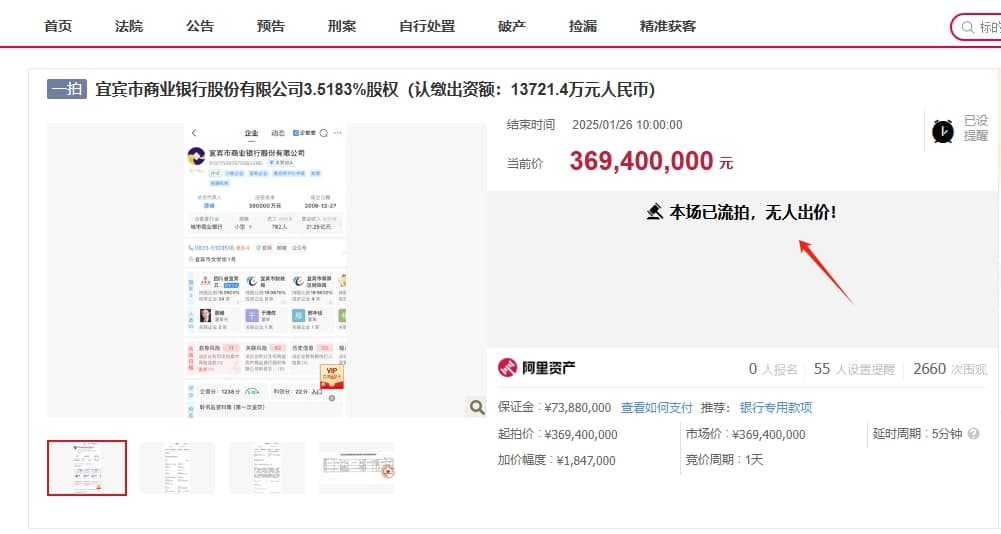Toggle the 已设提醒 reminder setting
This screenshot has width=1001, height=534.
click(975, 128)
